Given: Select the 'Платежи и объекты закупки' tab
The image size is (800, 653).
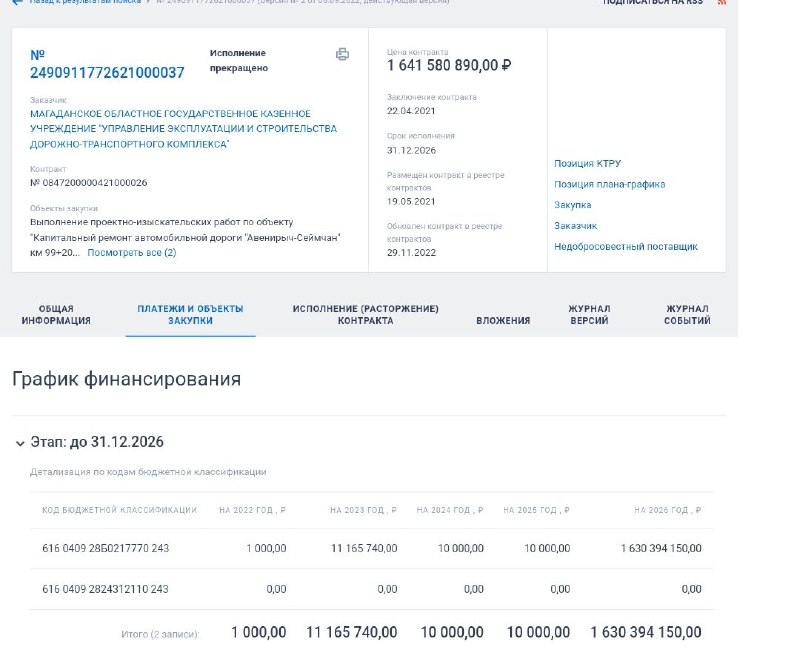Looking at the screenshot, I should (x=190, y=315).
